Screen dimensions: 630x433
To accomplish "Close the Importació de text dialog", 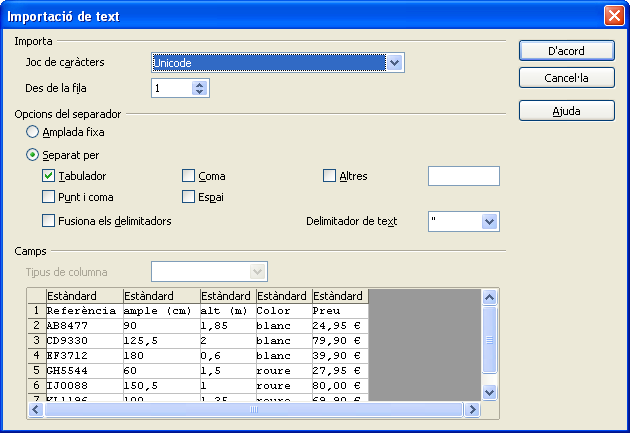I will tap(614, 15).
